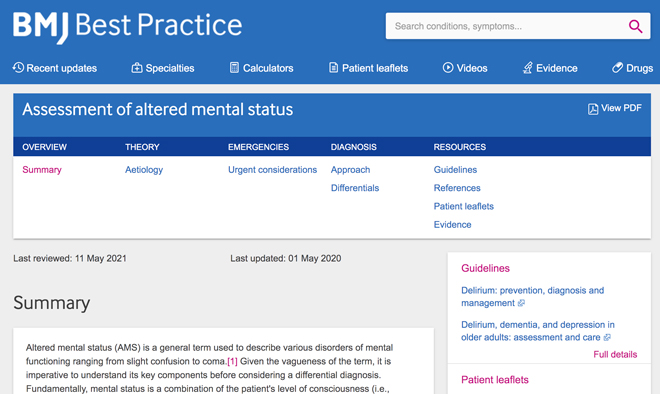The height and width of the screenshot is (394, 660).
Task: Open Evidence in the top navigation
Action: (x=550, y=68)
